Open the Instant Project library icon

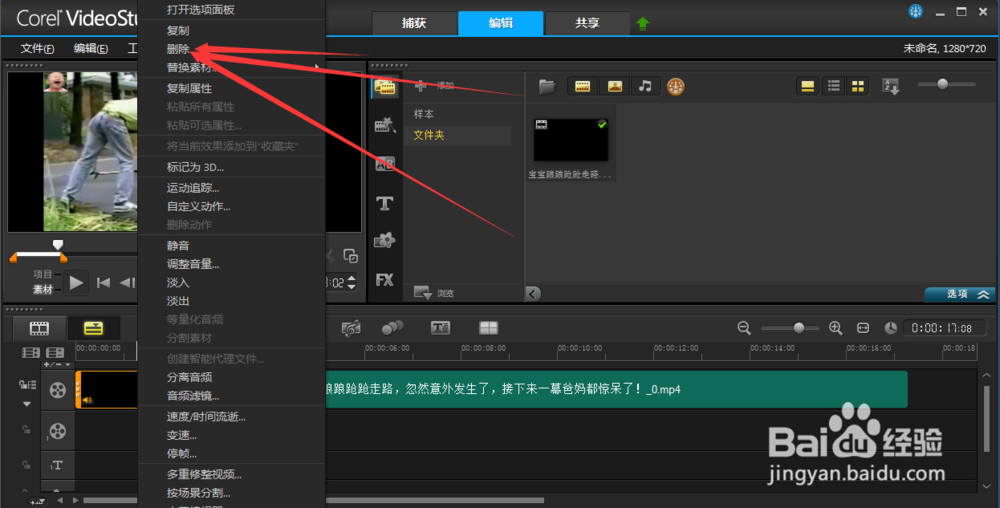click(385, 125)
